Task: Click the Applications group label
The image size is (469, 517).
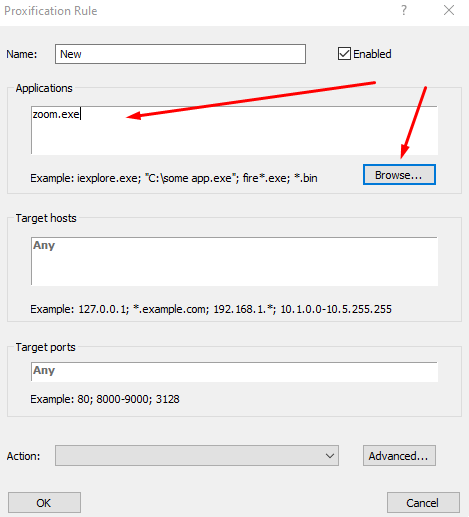Action: [x=44, y=88]
